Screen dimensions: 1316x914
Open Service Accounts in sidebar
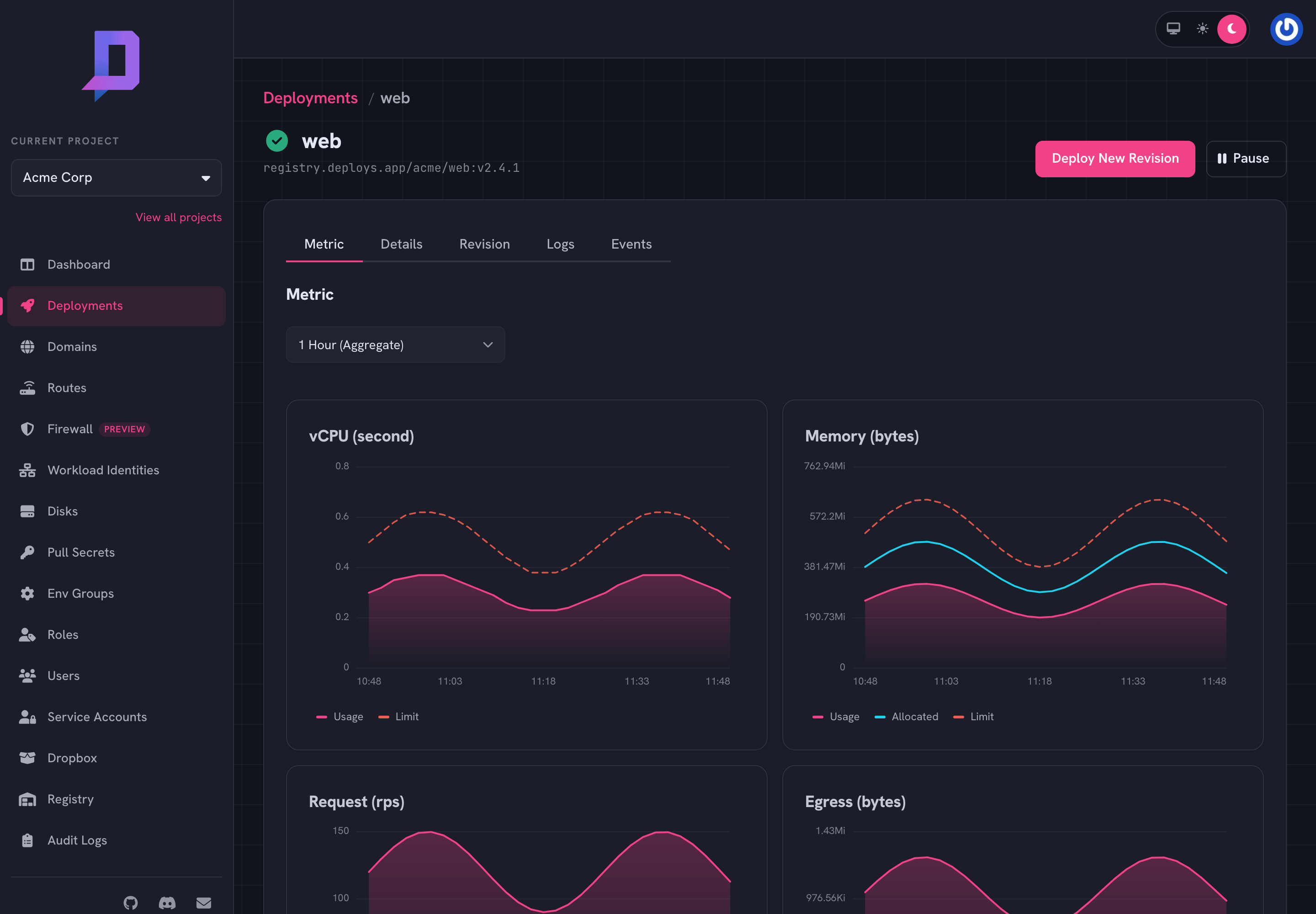coord(116,717)
